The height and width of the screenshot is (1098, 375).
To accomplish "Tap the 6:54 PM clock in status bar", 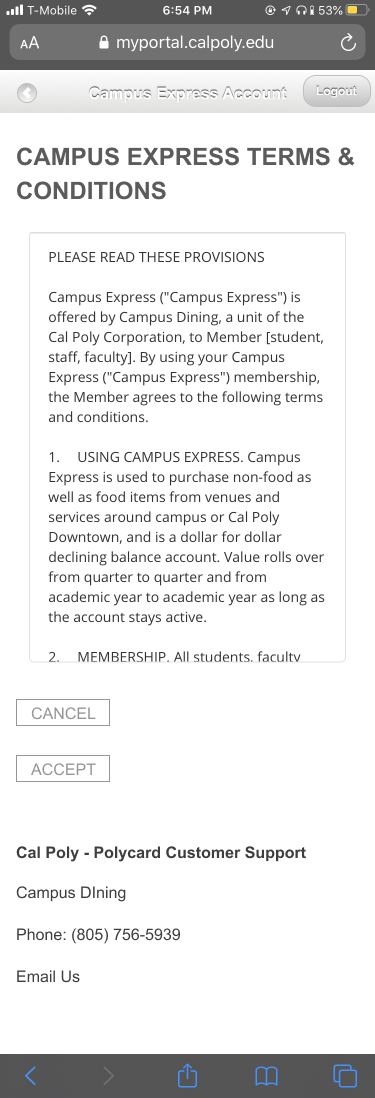I will [x=187, y=11].
